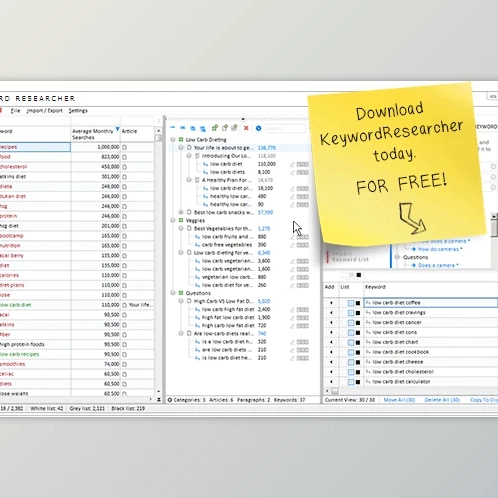Click grey list icon for low carb diet calculator
The image size is (498, 498).
pos(351,382)
